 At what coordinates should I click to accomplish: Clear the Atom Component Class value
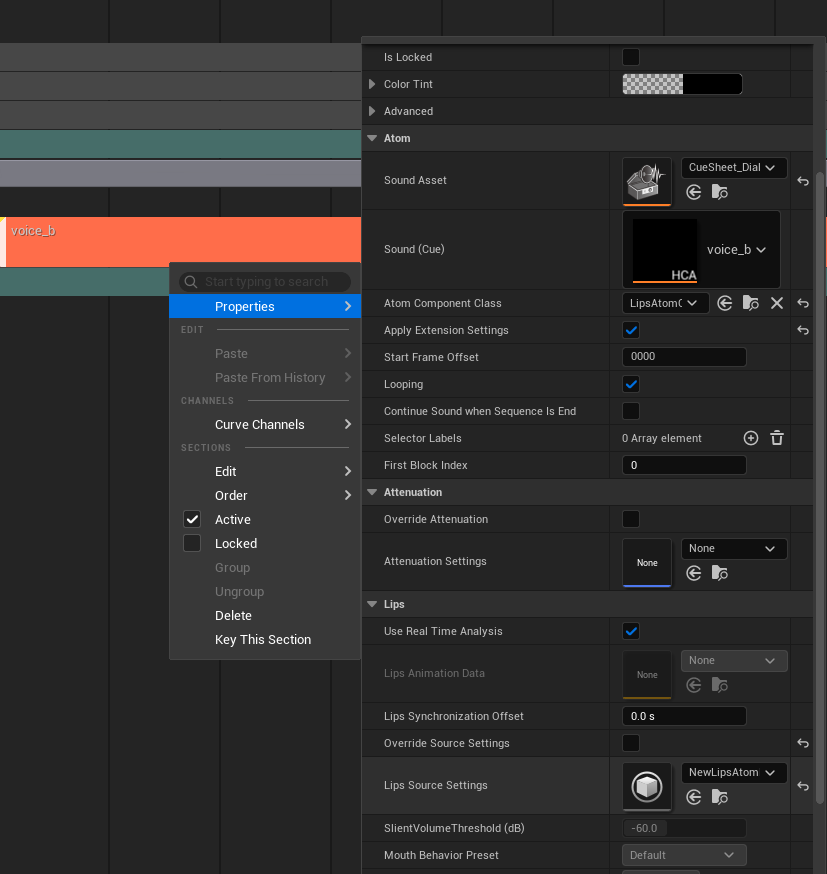tap(776, 303)
